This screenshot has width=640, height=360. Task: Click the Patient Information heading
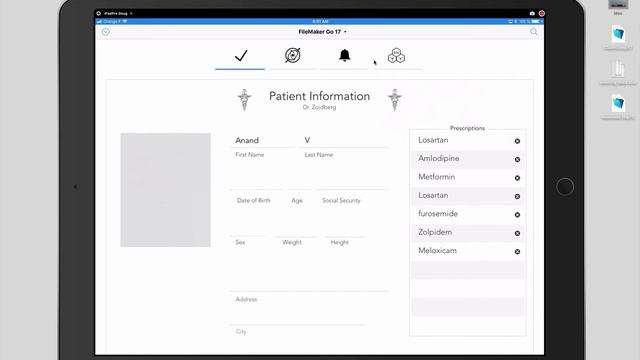click(x=319, y=96)
